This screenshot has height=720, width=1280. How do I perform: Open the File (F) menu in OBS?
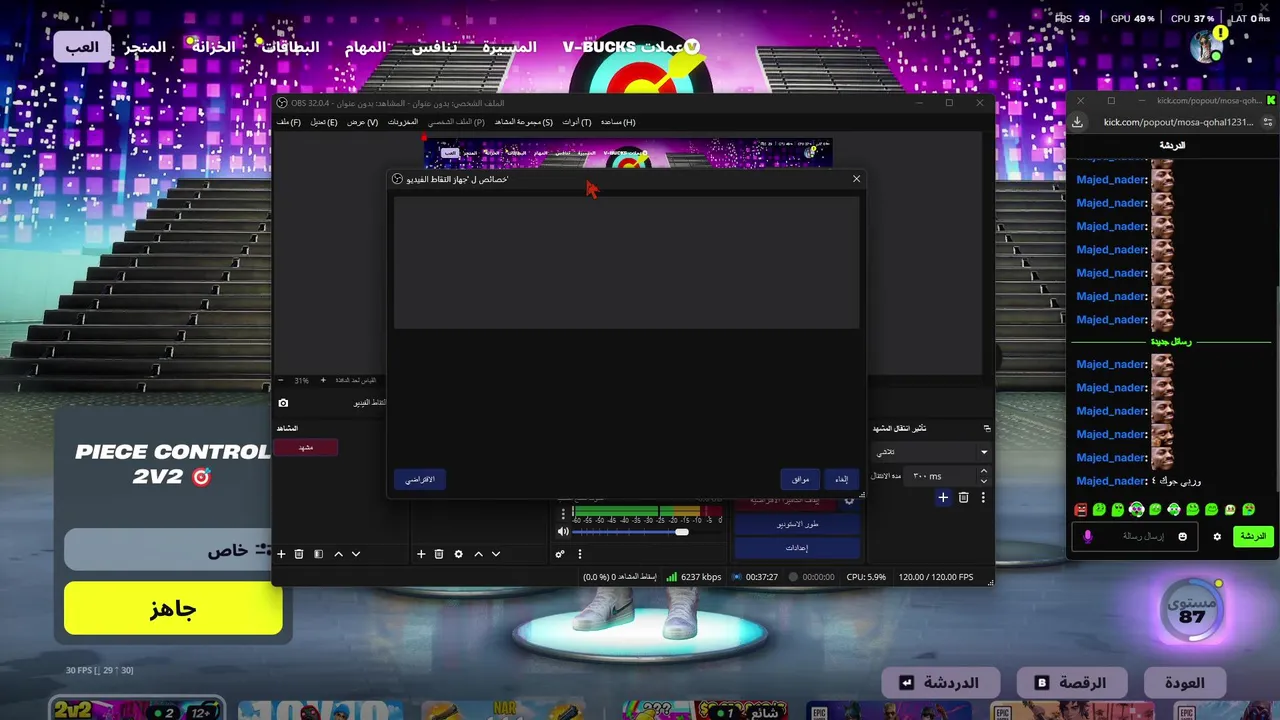click(288, 122)
